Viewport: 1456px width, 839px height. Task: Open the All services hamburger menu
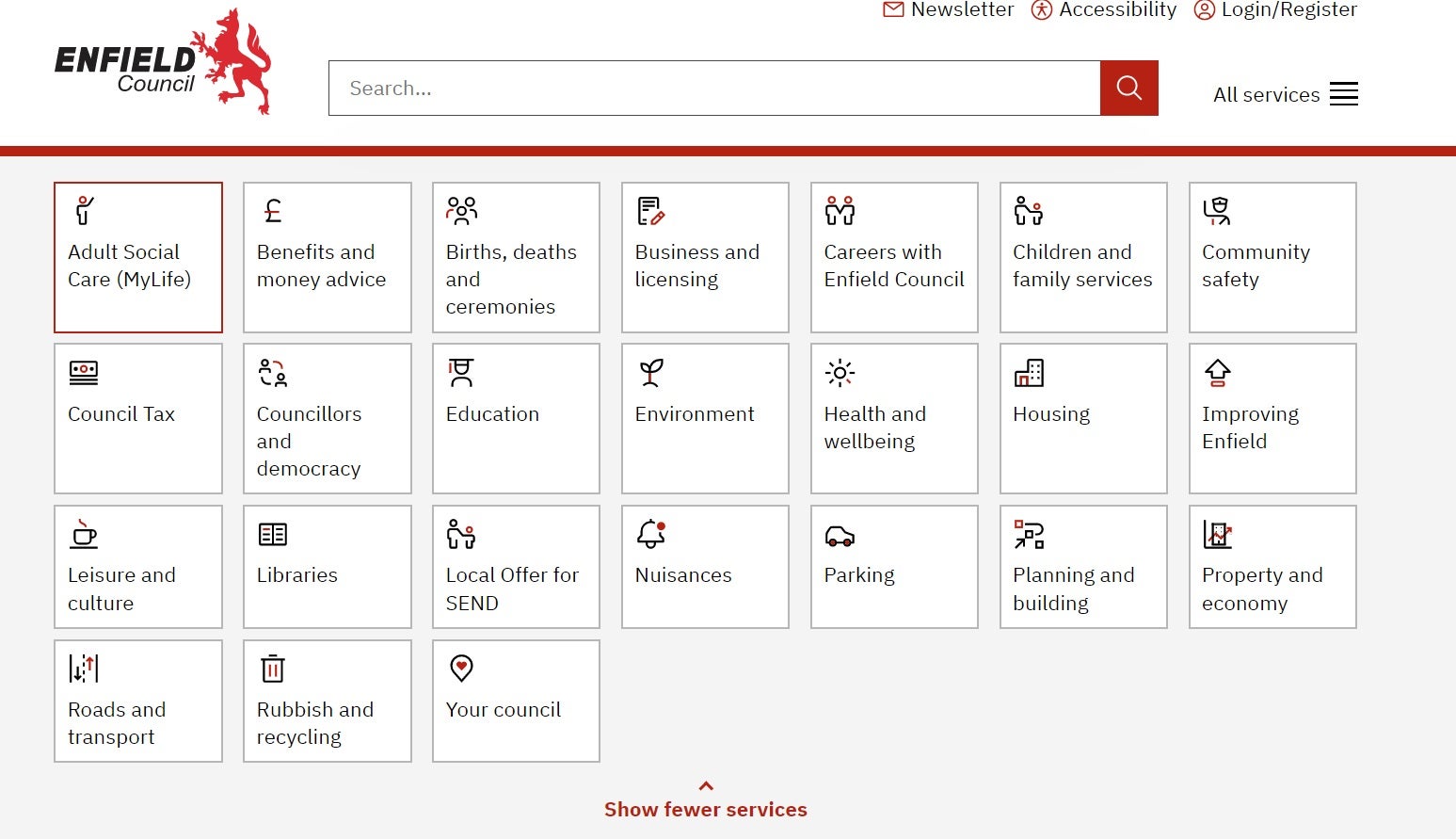point(1343,93)
